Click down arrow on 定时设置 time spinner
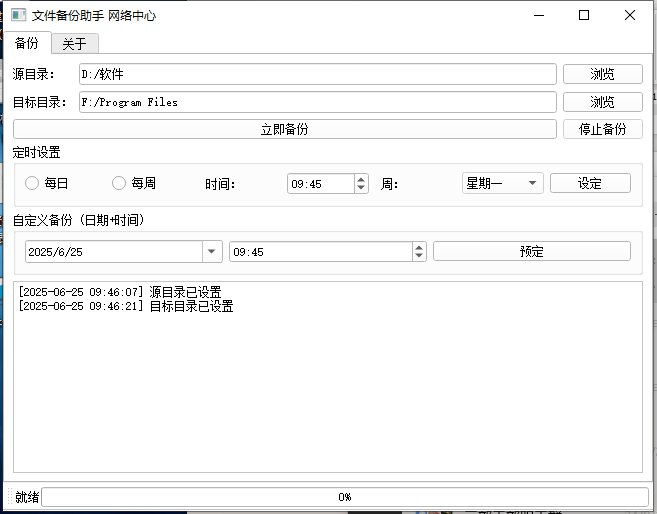This screenshot has height=514, width=657. click(361, 188)
